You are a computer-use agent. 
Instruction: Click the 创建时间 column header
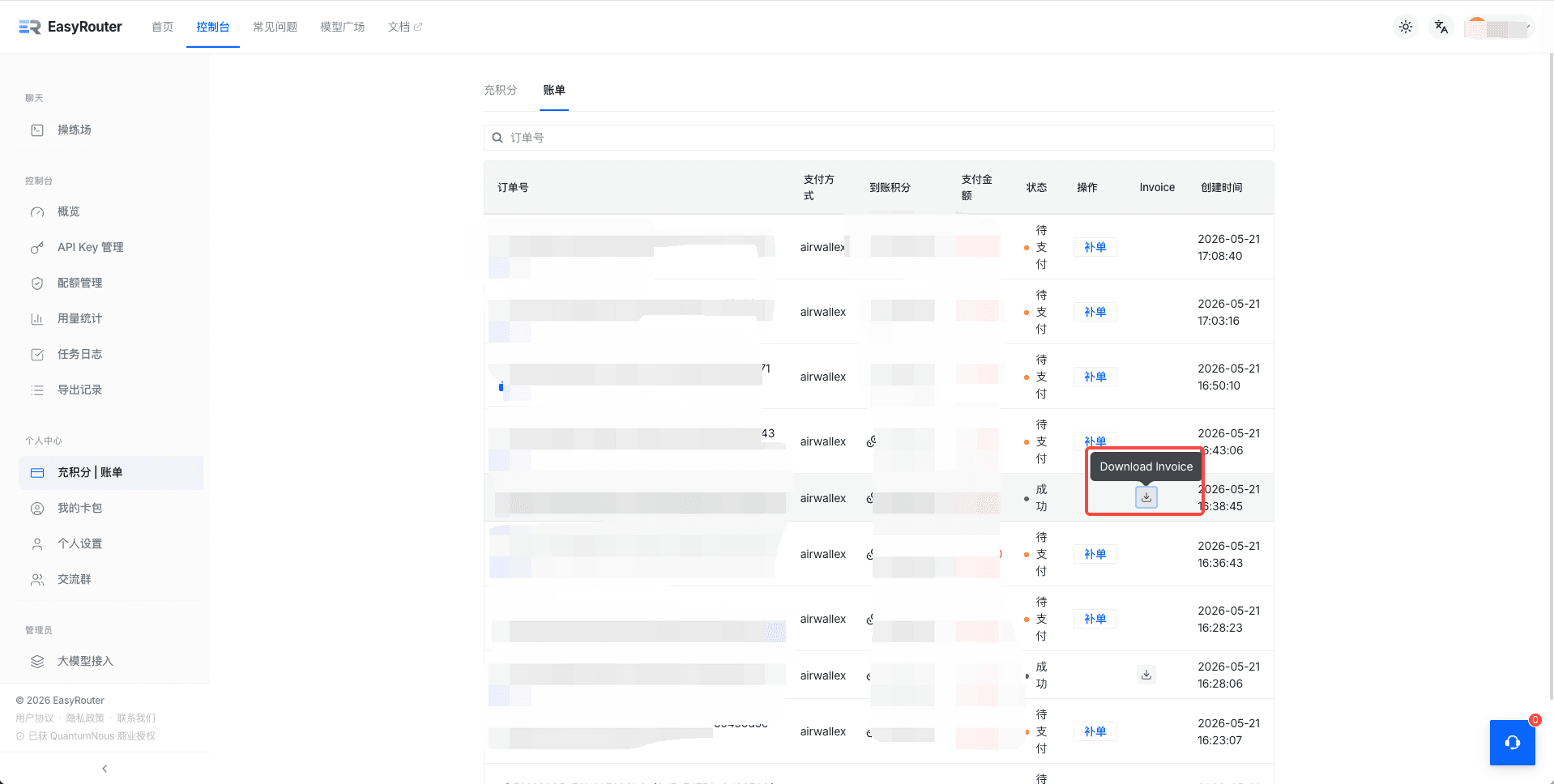[1222, 187]
